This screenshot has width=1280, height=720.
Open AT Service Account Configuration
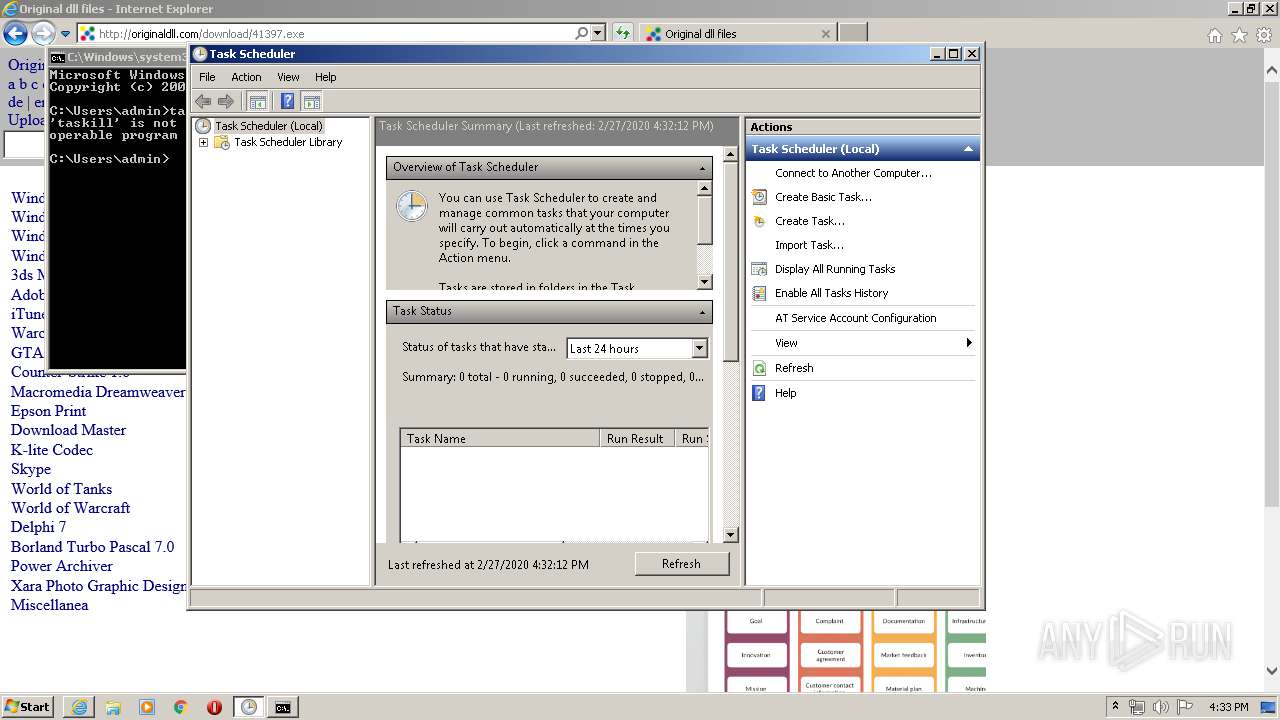(x=855, y=318)
